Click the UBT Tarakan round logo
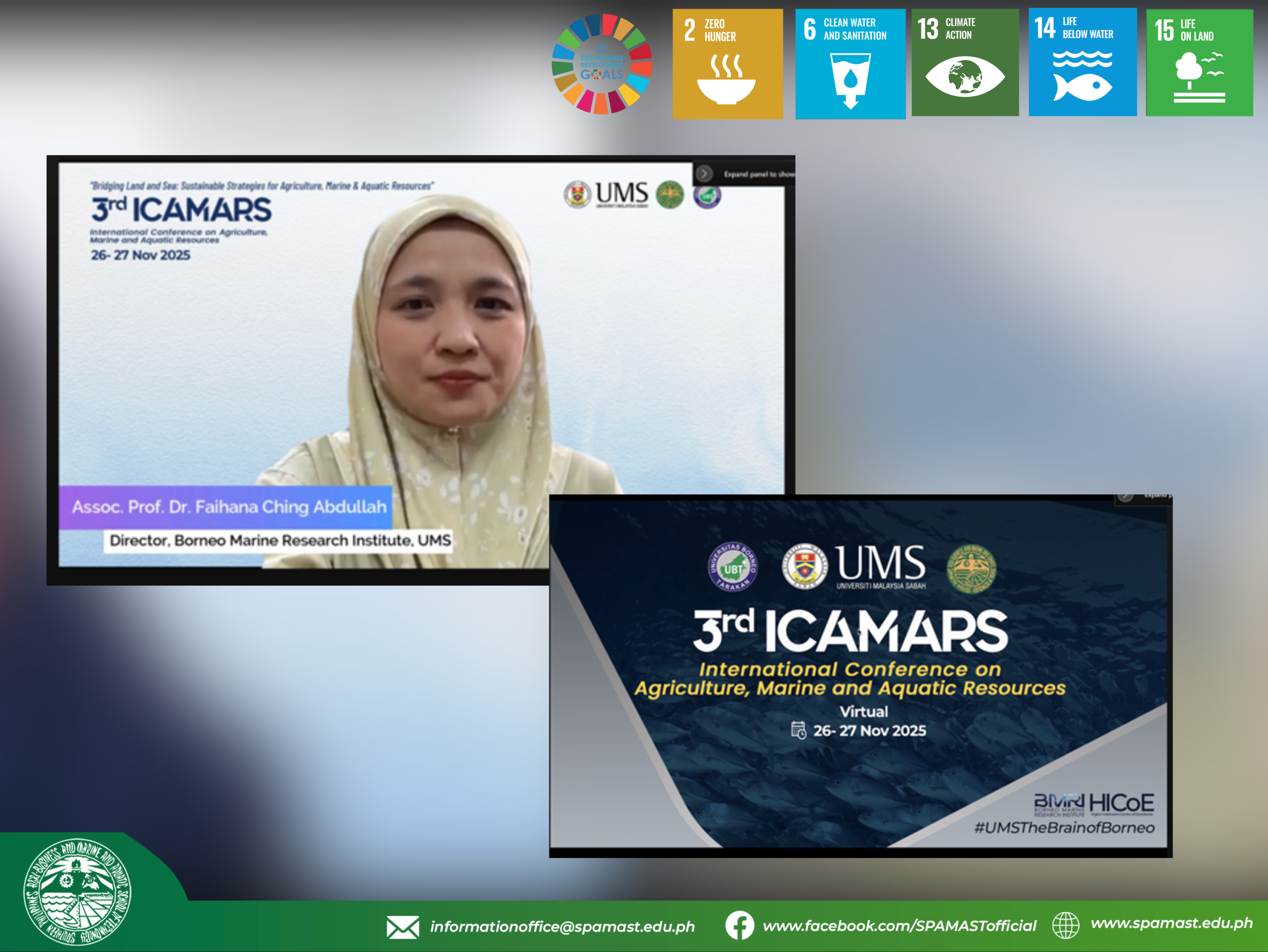Image resolution: width=1268 pixels, height=952 pixels. pyautogui.click(x=733, y=566)
